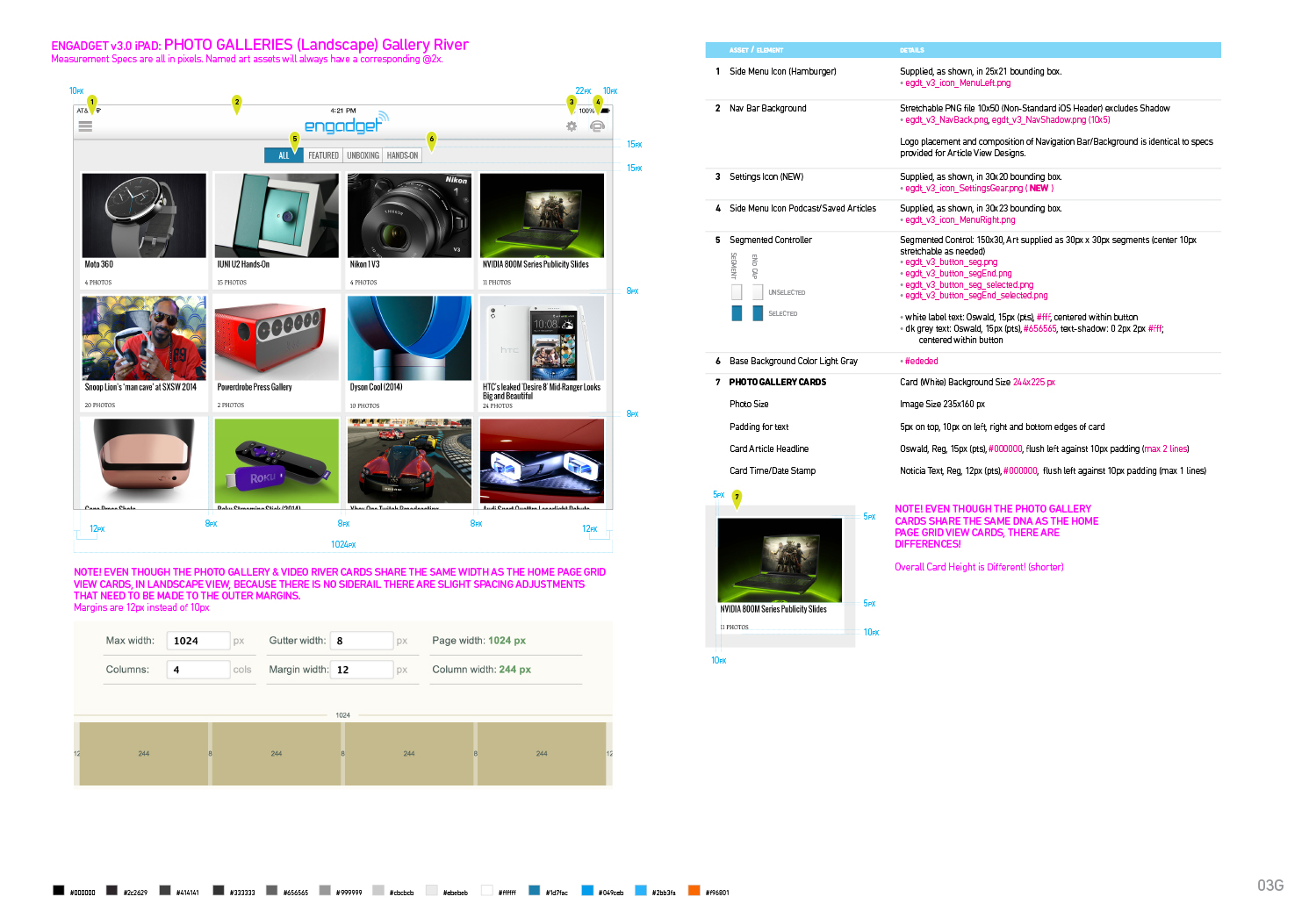Click the 'Padding for text' row text
Screen dimensions: 1316x911
pos(759,427)
